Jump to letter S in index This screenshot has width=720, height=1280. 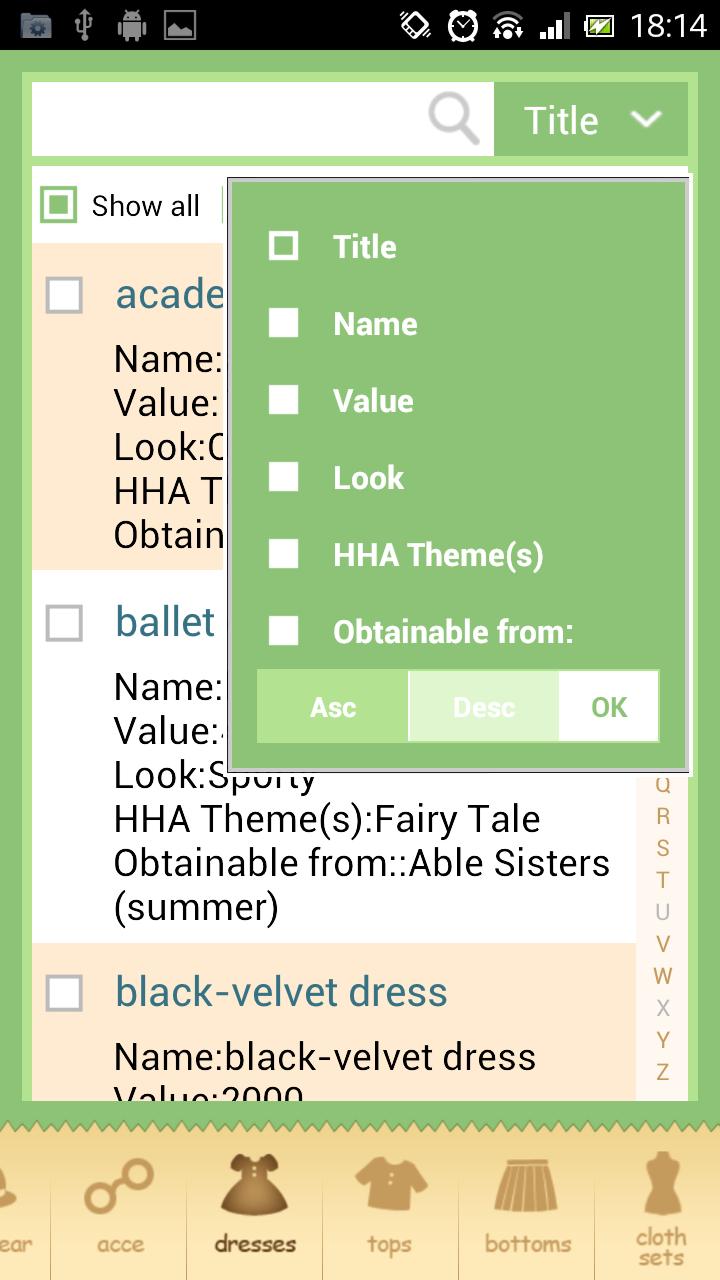coord(662,848)
